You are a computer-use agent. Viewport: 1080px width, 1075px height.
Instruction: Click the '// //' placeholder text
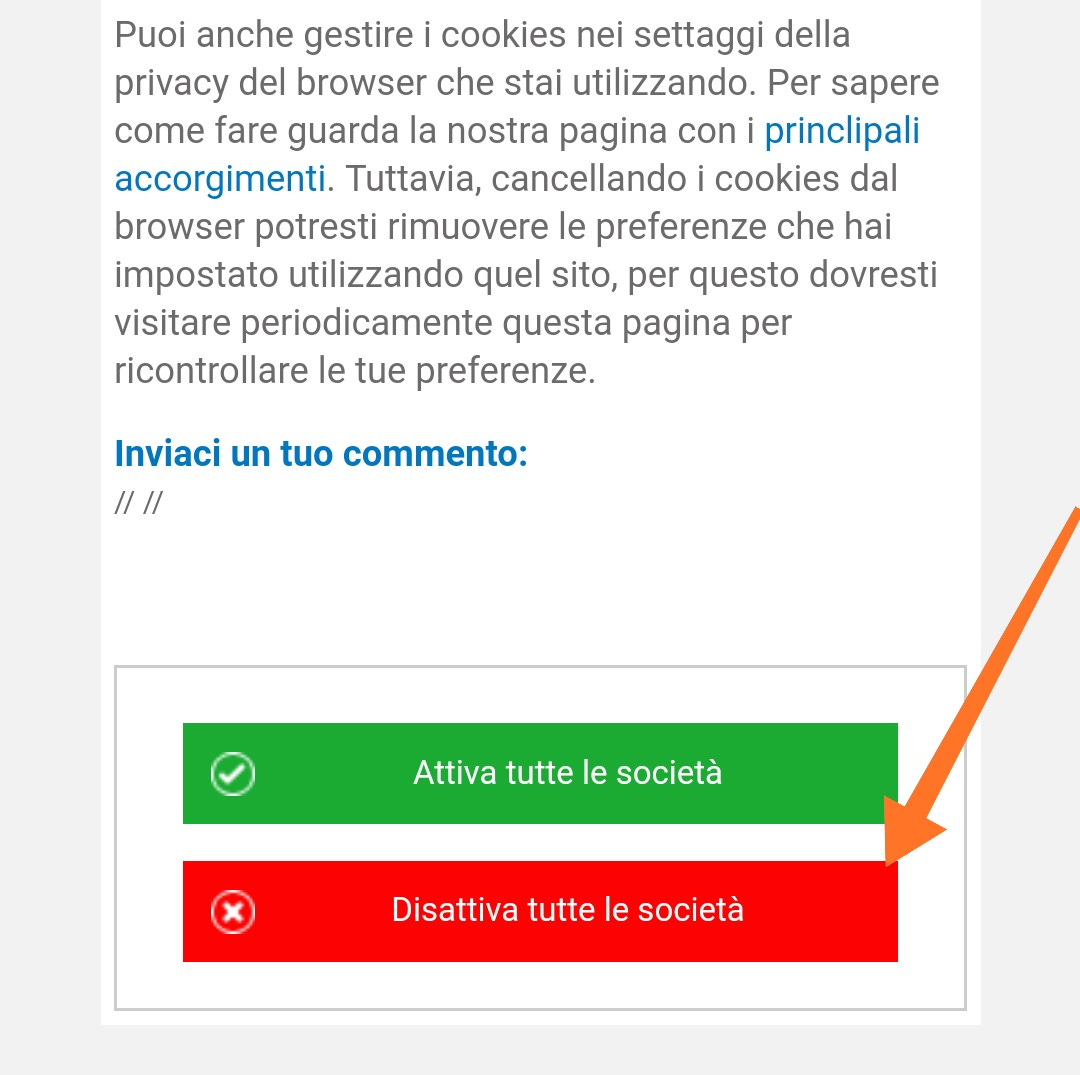point(138,502)
